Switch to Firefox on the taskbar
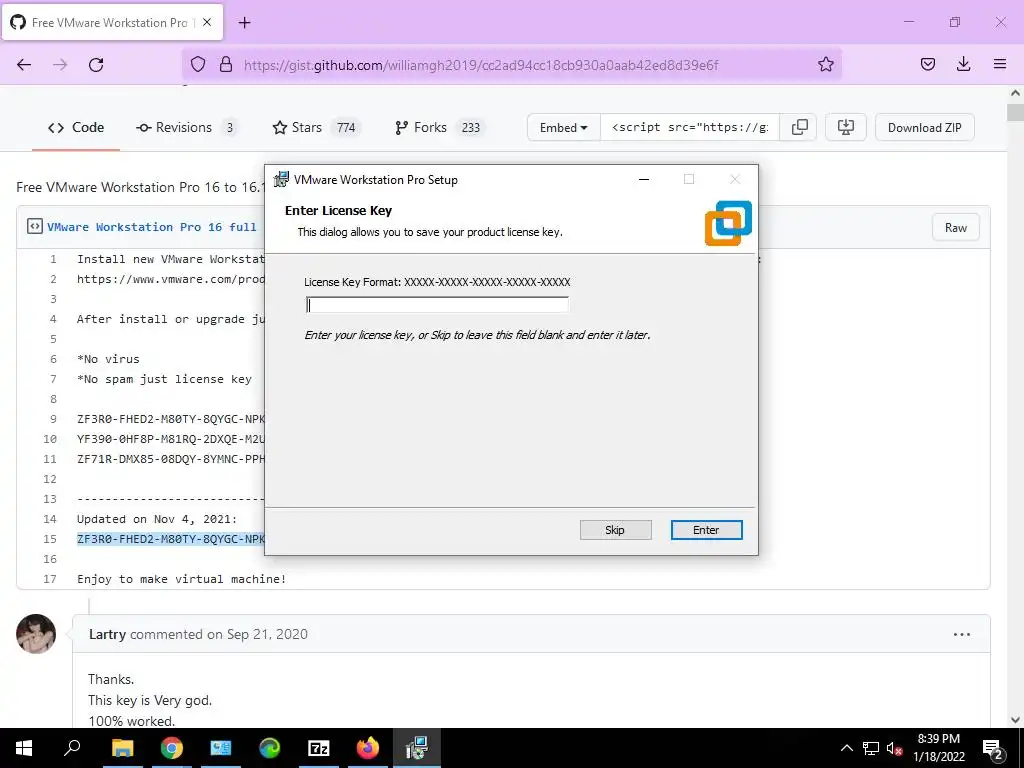Image resolution: width=1024 pixels, height=768 pixels. 368,748
